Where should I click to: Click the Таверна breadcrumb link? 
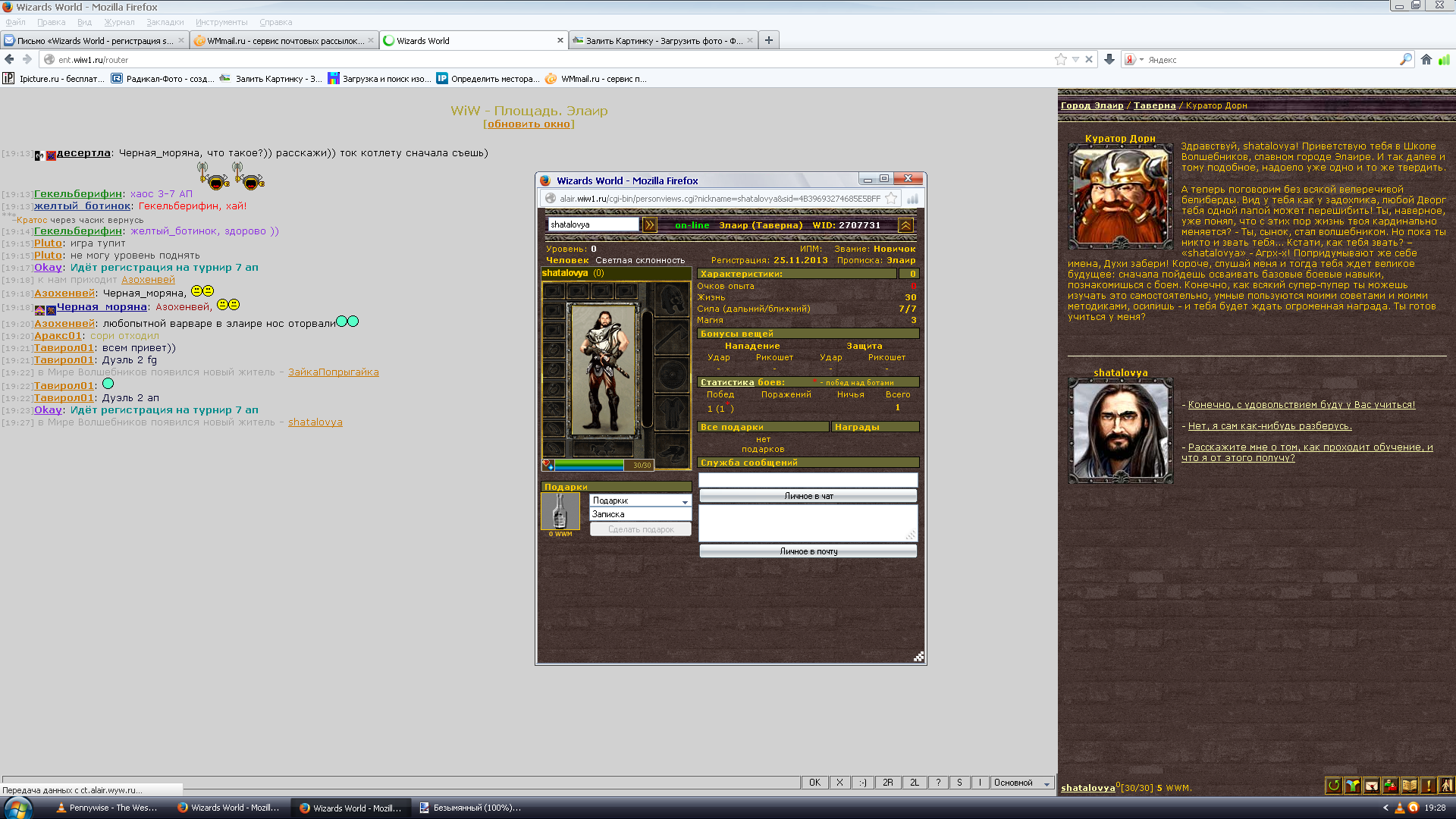point(1154,105)
